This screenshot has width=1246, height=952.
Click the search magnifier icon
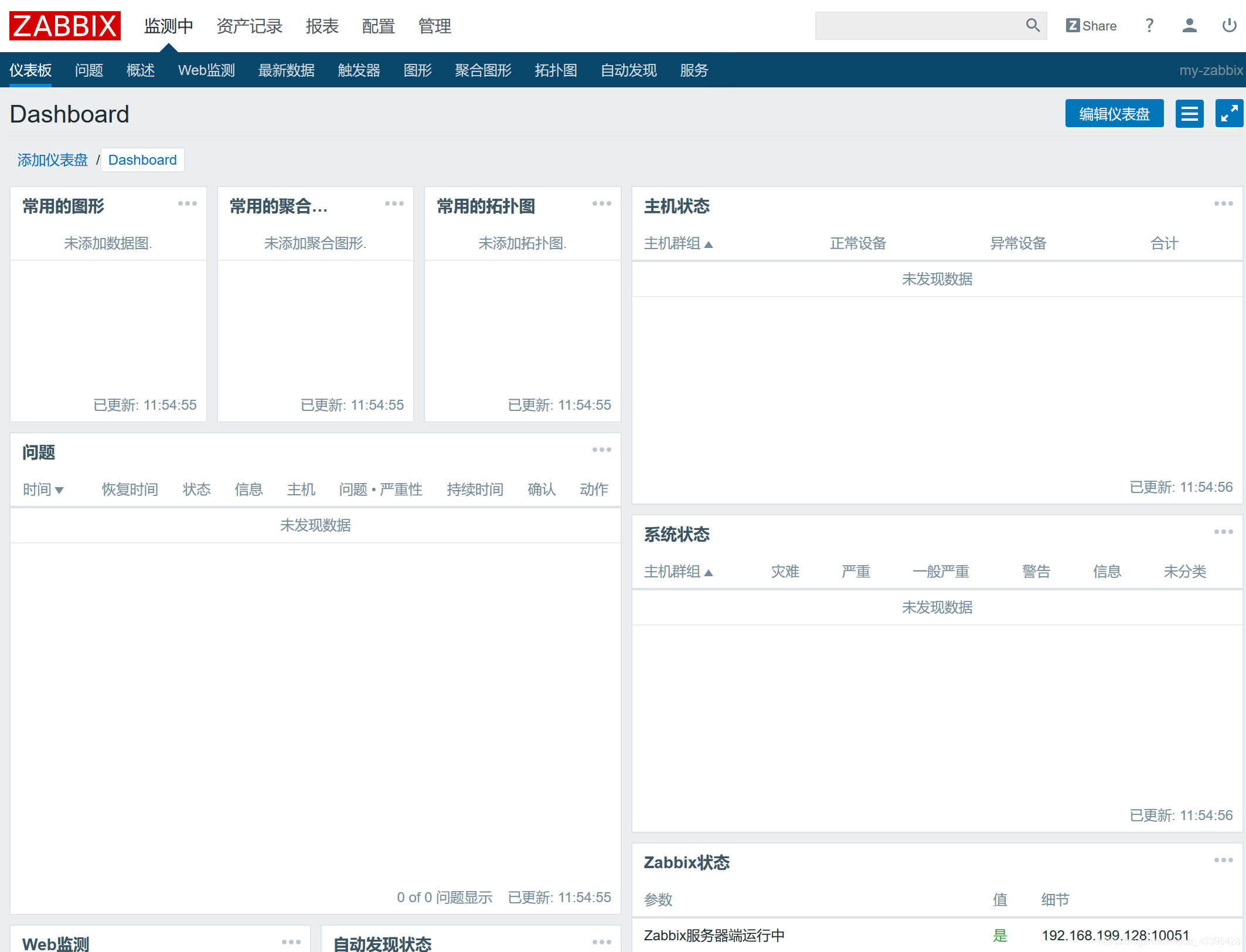click(1033, 25)
